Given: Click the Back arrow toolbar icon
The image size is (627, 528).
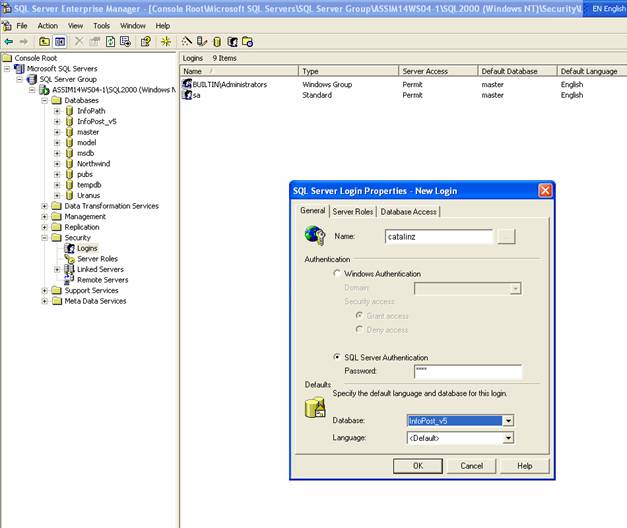Looking at the screenshot, I should pos(9,42).
